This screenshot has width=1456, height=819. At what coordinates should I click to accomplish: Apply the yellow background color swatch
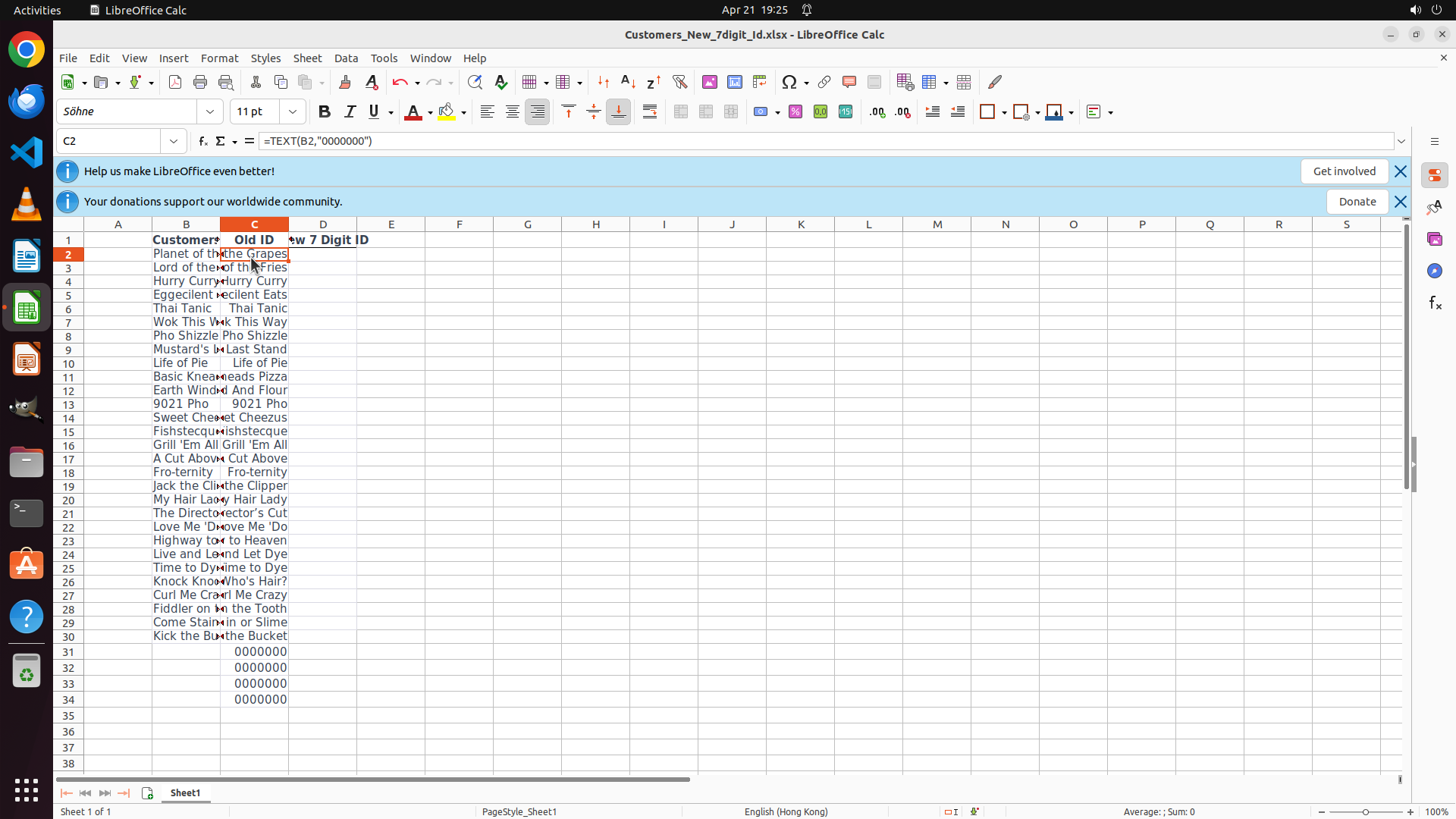tap(447, 111)
